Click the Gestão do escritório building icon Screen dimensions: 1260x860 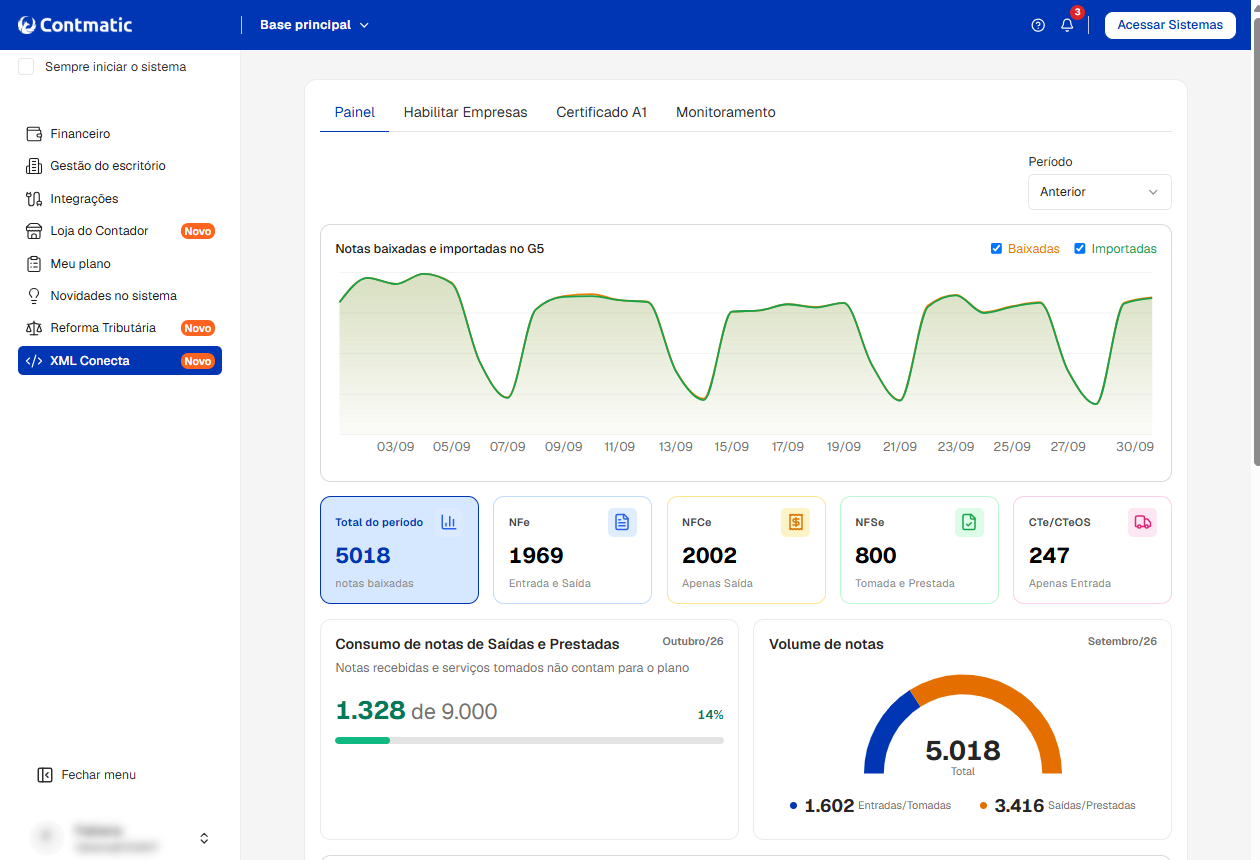34,166
